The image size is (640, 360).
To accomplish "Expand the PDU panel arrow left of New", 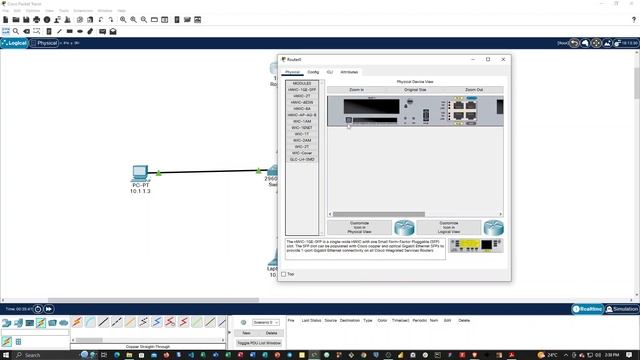I will tap(229, 333).
